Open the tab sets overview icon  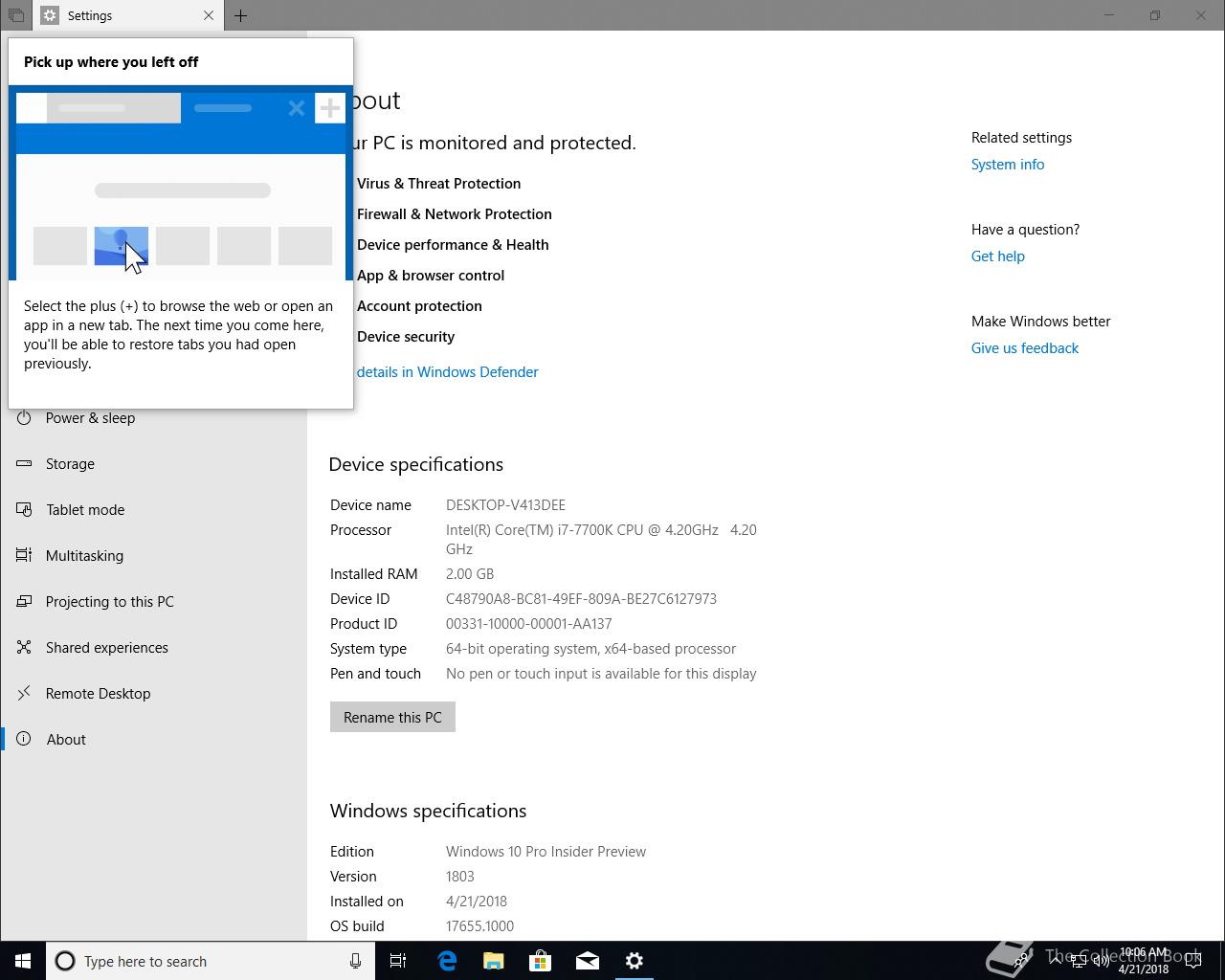(15, 15)
